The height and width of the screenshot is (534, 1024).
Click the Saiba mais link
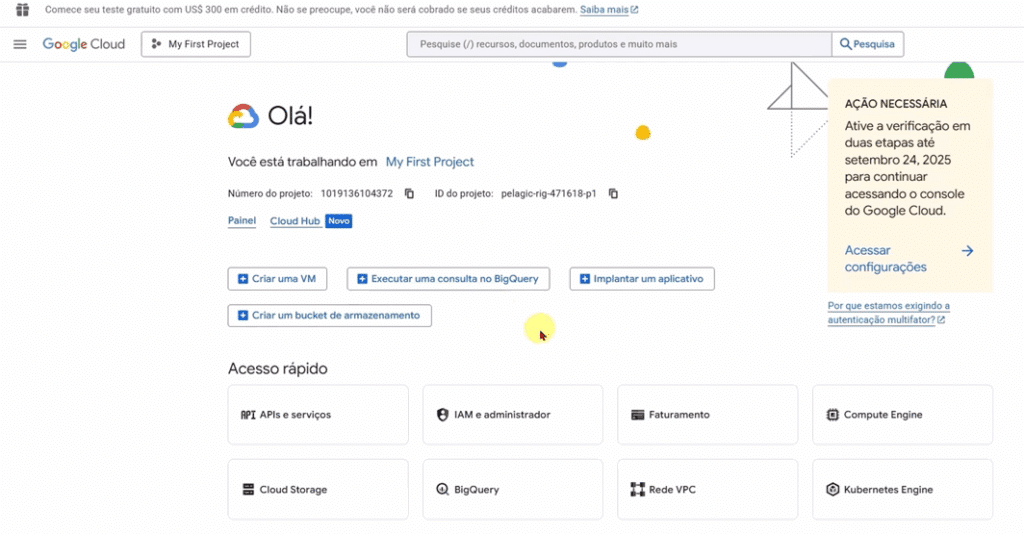coord(609,10)
